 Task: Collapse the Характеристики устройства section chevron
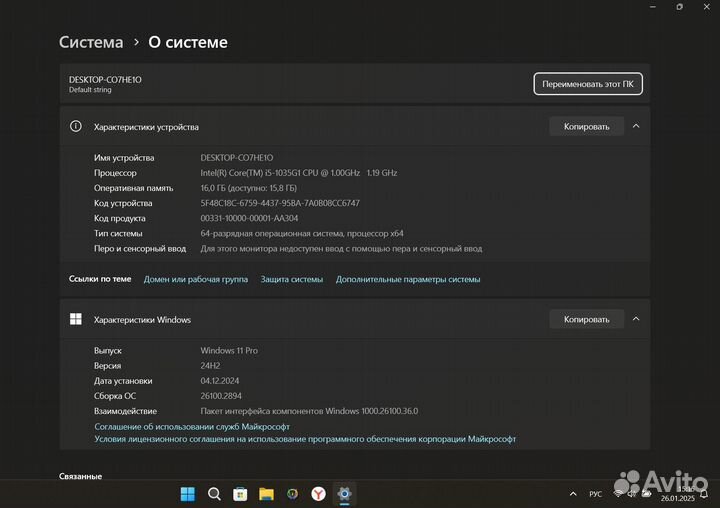636,126
